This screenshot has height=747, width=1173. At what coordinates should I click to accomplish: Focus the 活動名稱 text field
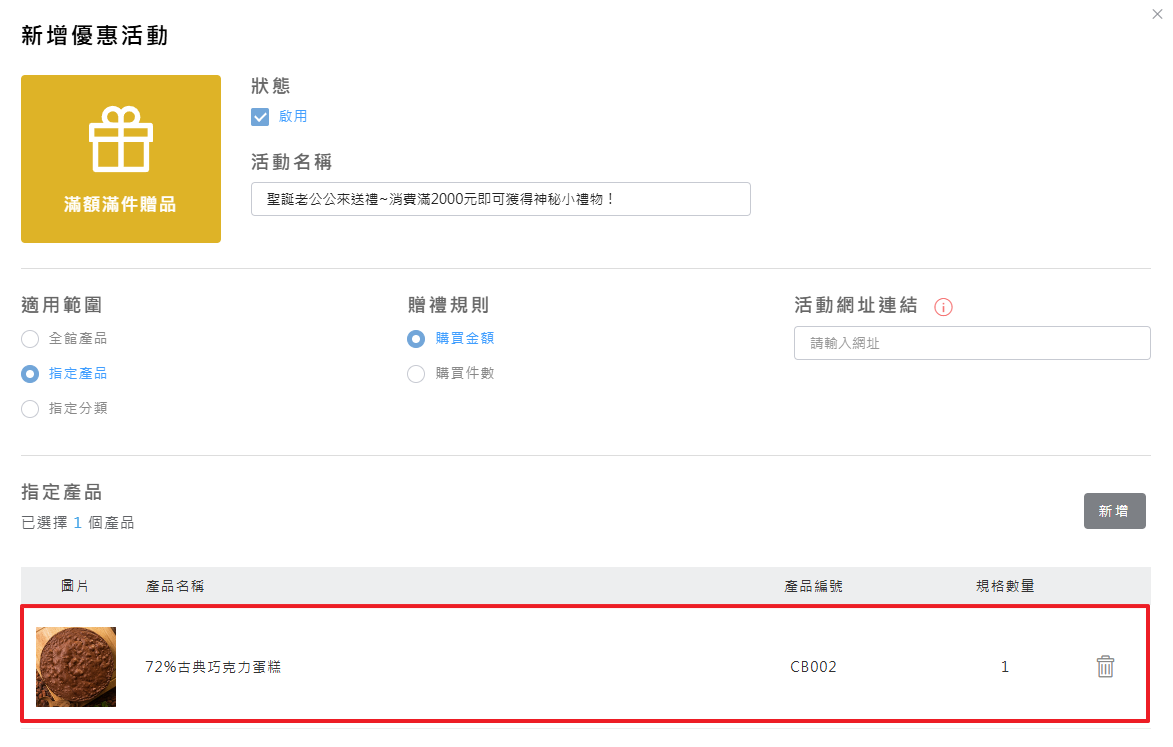click(500, 199)
